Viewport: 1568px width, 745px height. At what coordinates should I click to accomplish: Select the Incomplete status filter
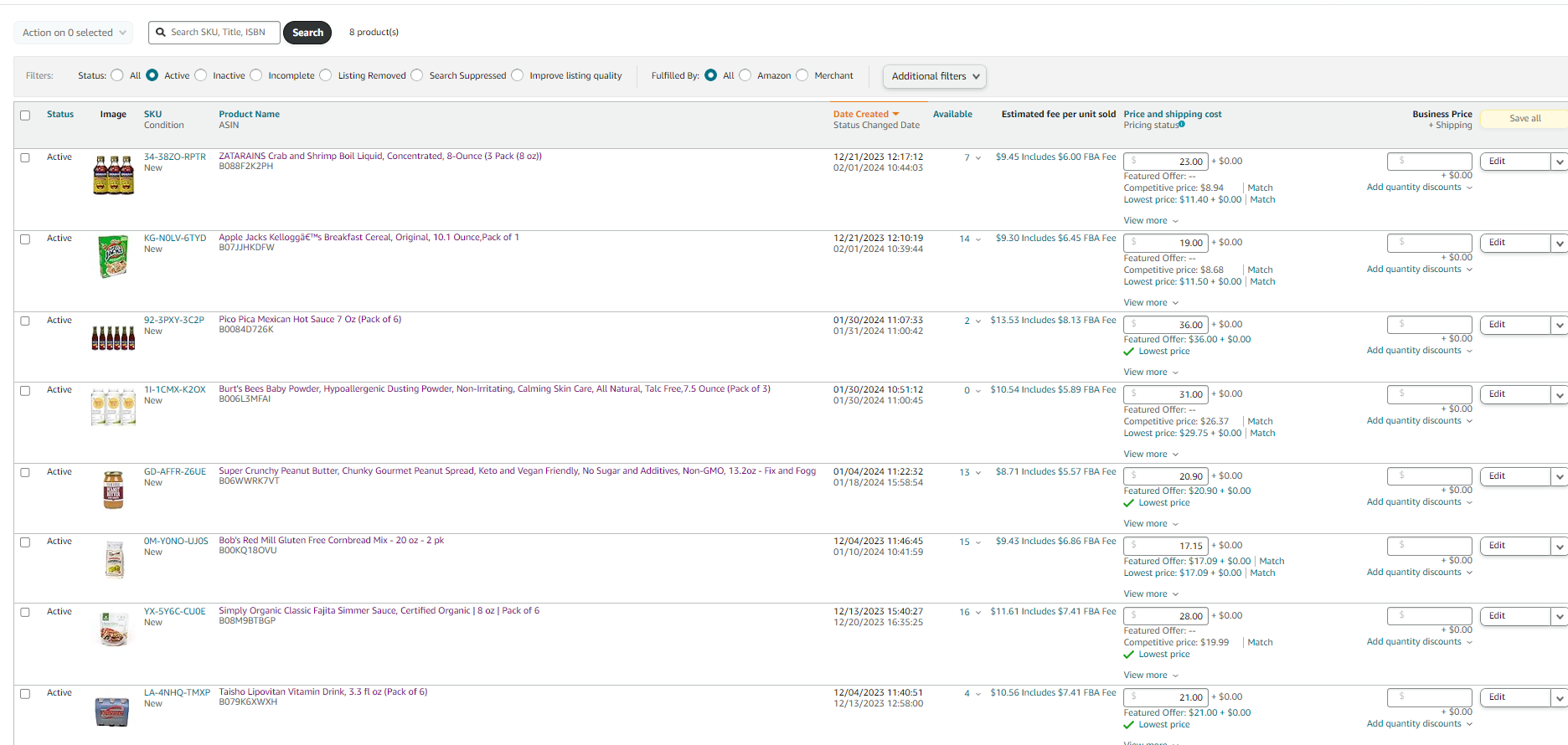click(x=256, y=75)
